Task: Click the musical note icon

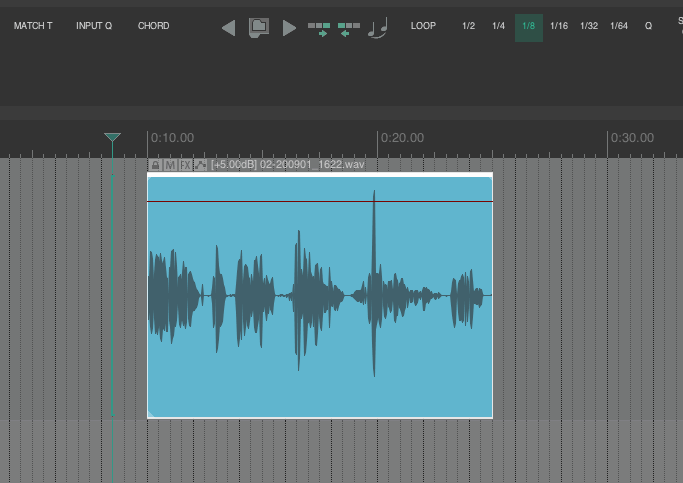Action: click(377, 28)
